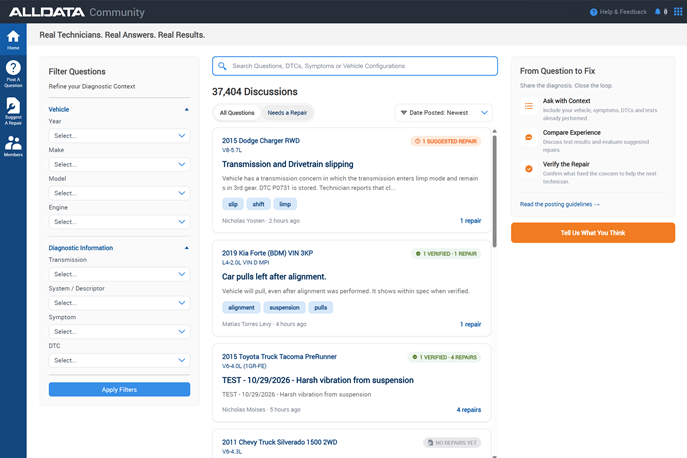This screenshot has height=458, width=687.
Task: Click the slip tag
Action: coord(233,204)
